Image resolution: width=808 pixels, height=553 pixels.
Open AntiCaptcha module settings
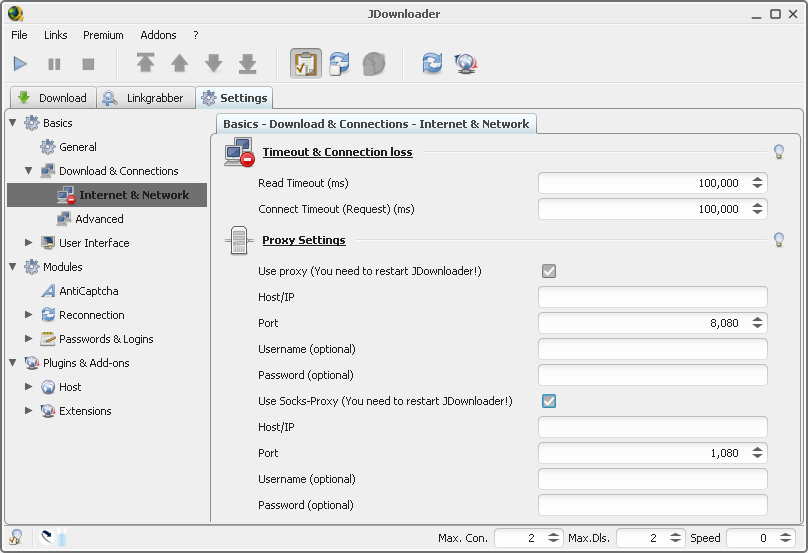click(79, 291)
